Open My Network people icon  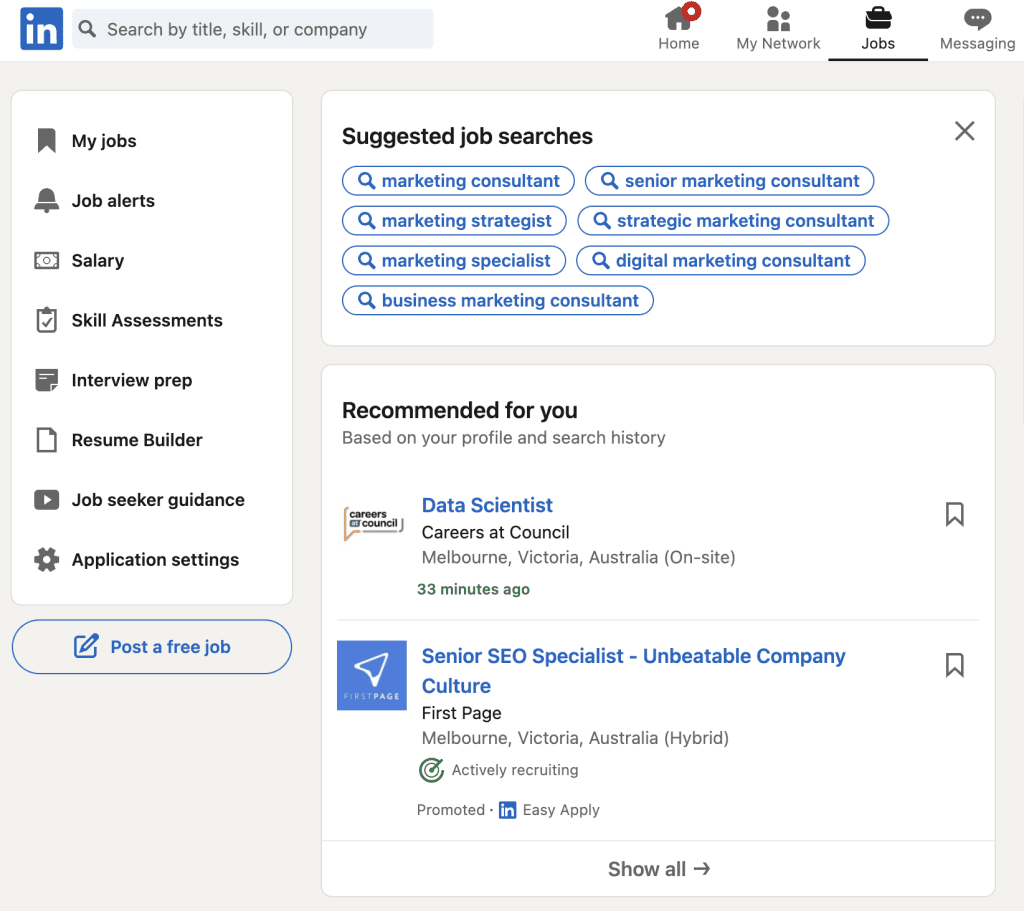(x=778, y=19)
